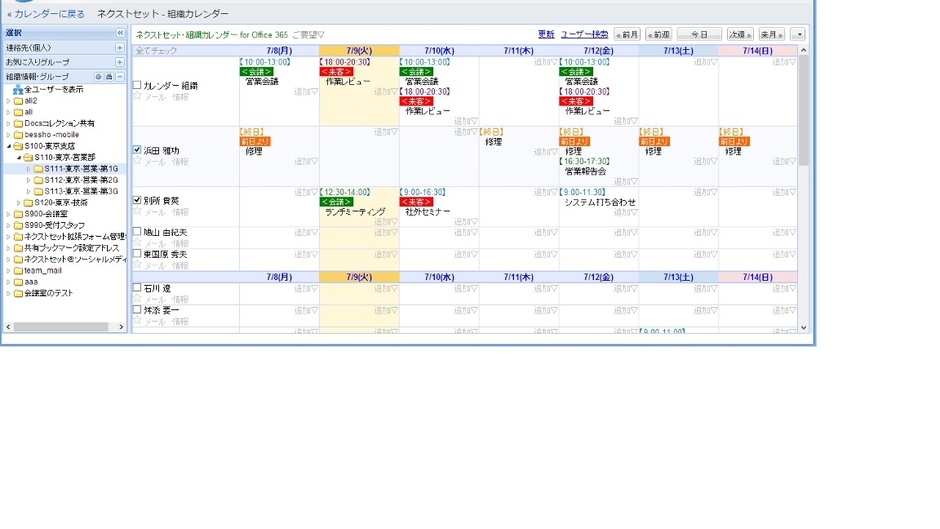Screen dimensions: 940x529
Task: Click the plus icon beside 連絡先(個人)
Action: [x=120, y=48]
